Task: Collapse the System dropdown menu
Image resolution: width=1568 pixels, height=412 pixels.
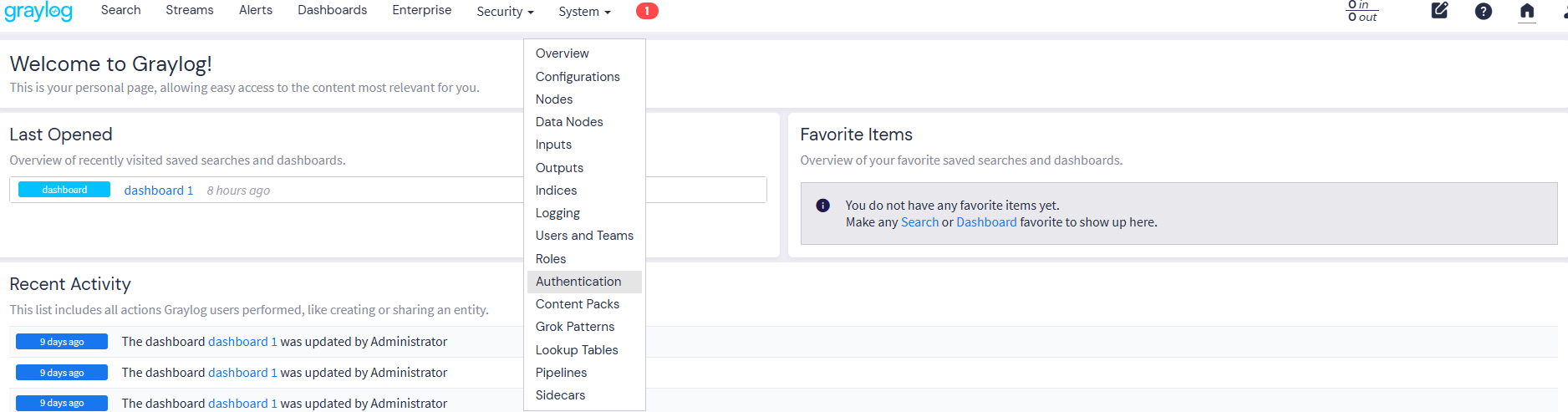Action: (x=584, y=12)
